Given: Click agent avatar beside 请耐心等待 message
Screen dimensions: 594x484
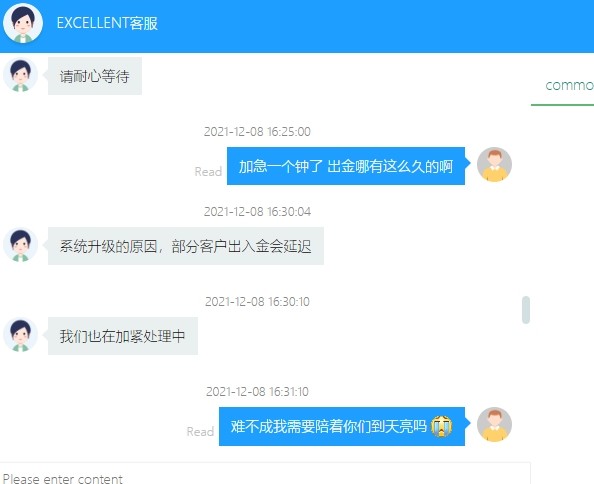Looking at the screenshot, I should (20, 75).
